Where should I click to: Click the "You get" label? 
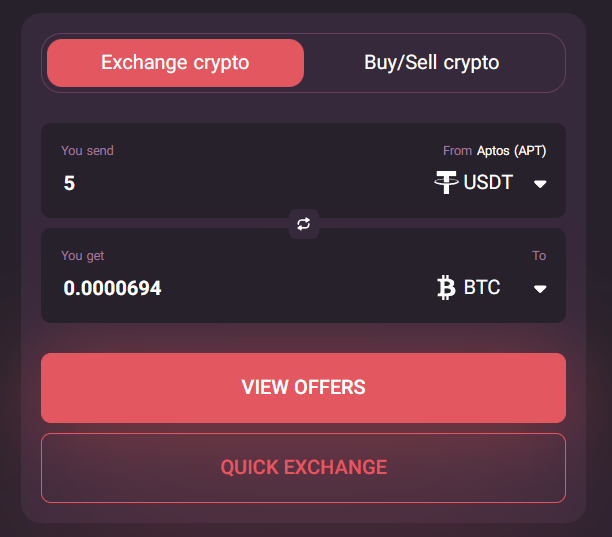(x=82, y=256)
